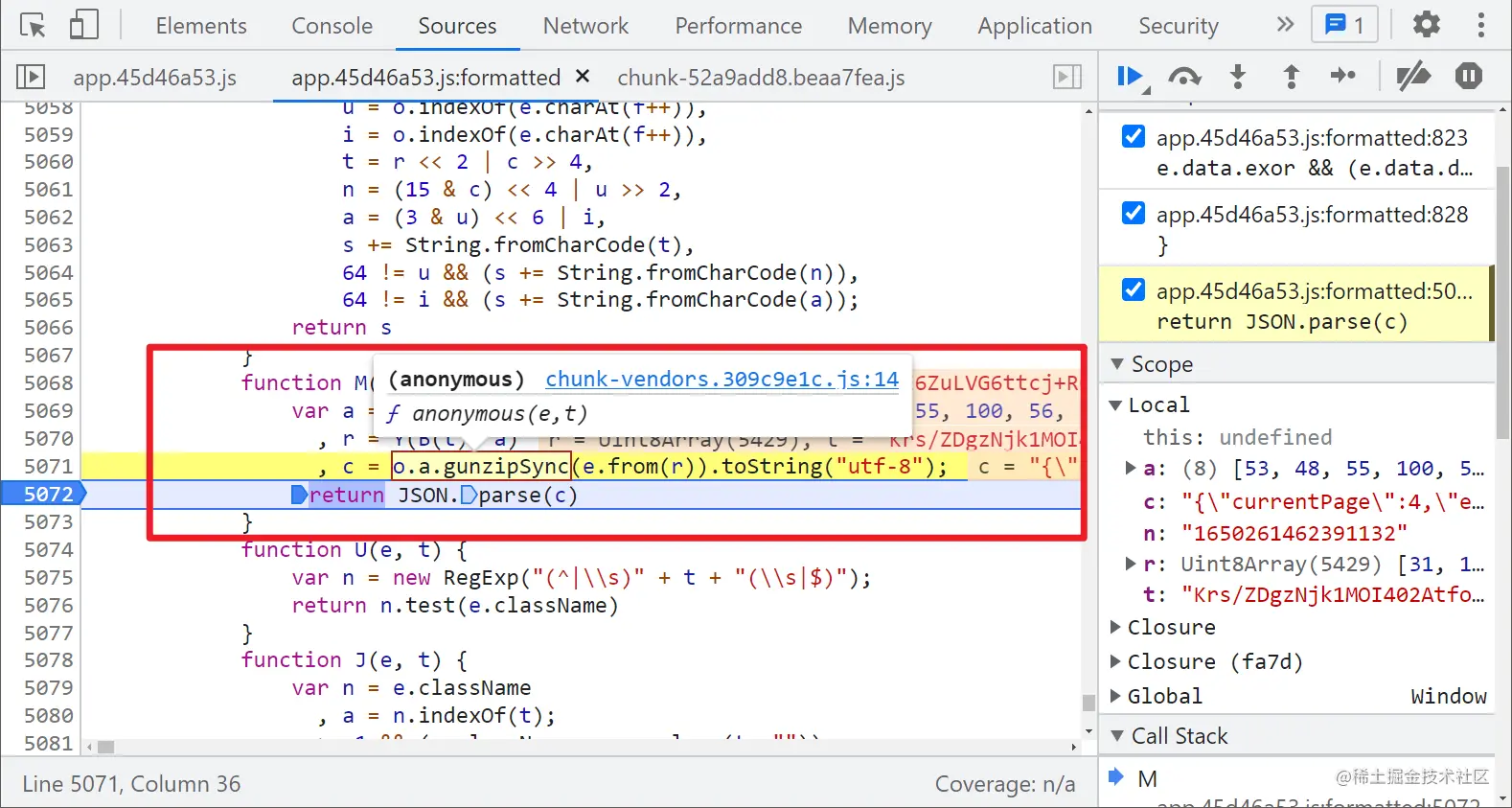Image resolution: width=1512 pixels, height=808 pixels.
Task: Click line number 5071 in gutter
Action: pyautogui.click(x=48, y=467)
